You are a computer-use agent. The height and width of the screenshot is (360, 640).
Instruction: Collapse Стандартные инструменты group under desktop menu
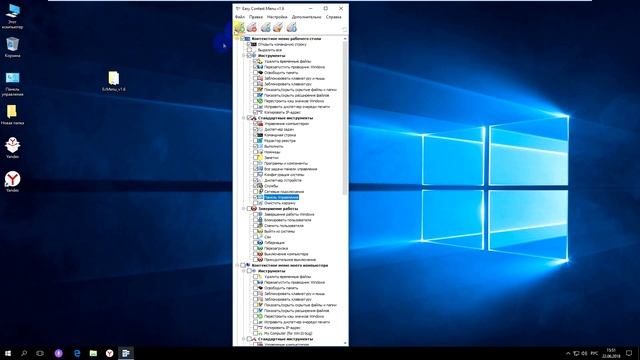click(244, 118)
